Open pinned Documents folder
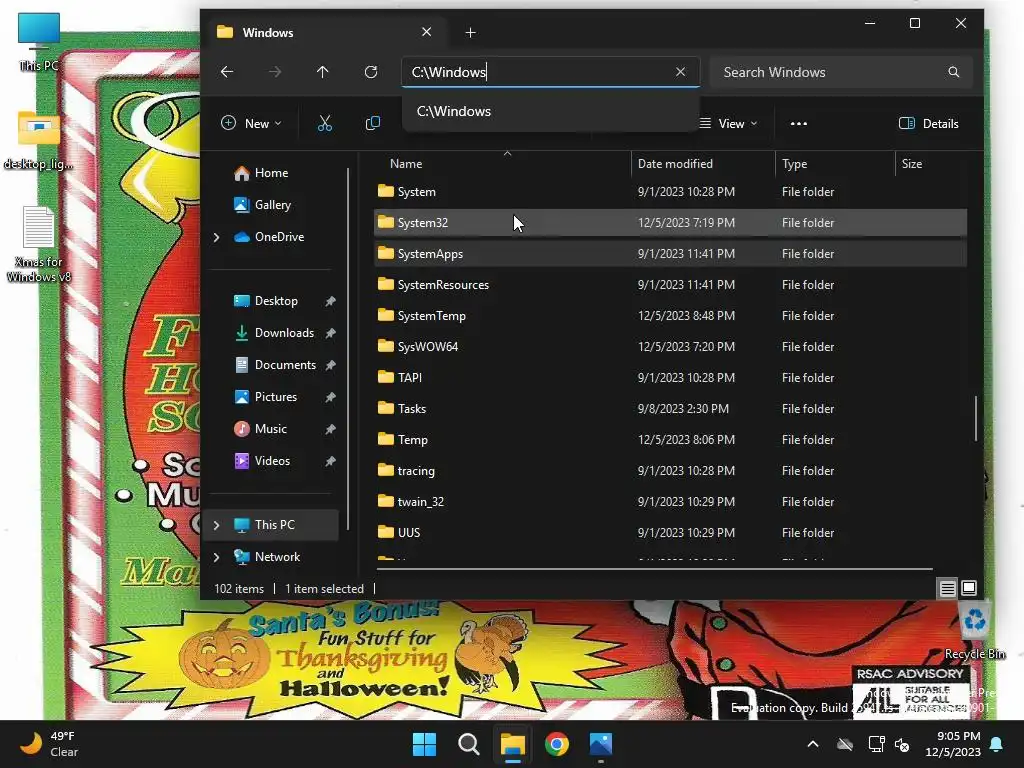 click(x=285, y=365)
